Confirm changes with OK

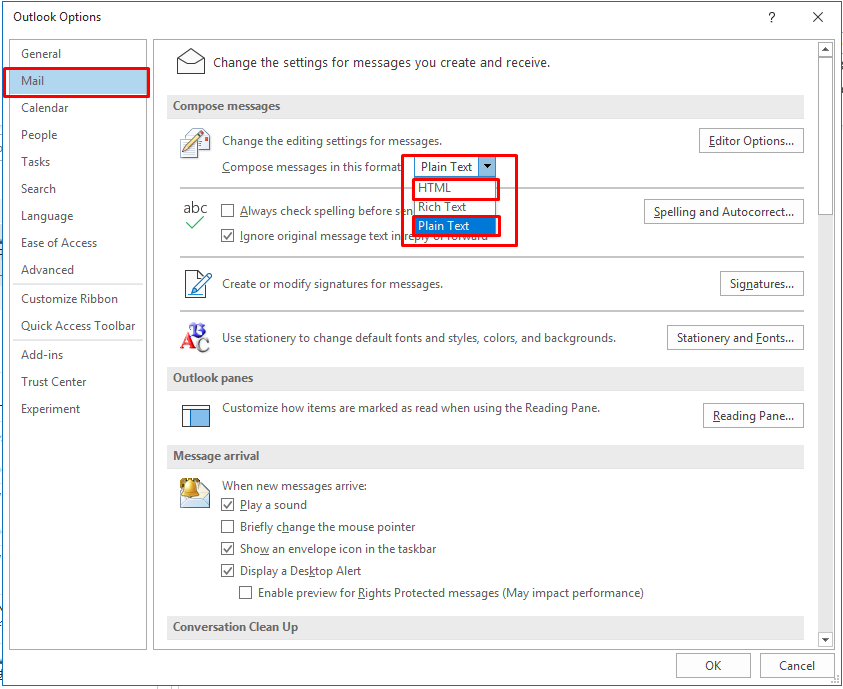(713, 666)
